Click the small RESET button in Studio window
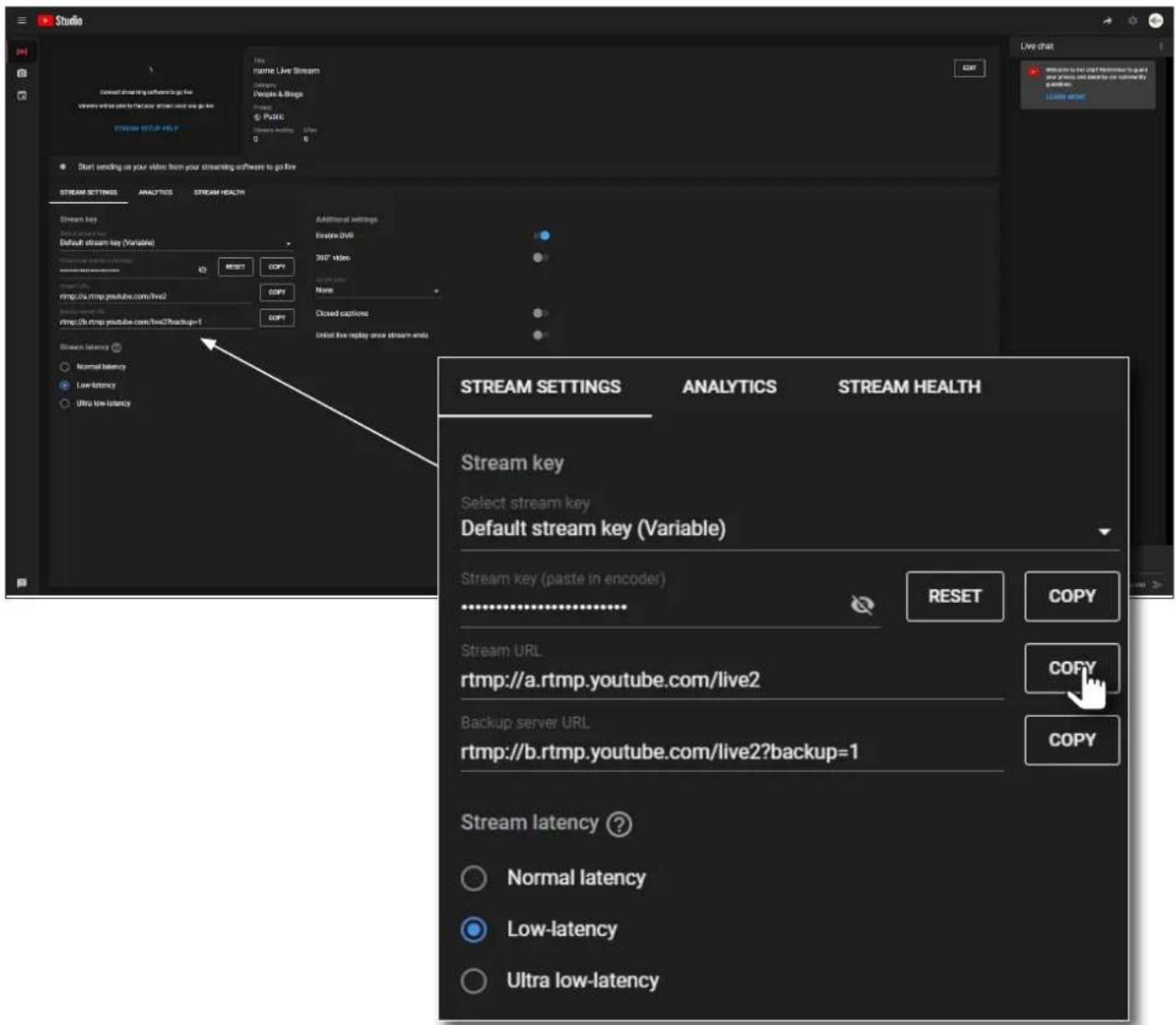 click(x=236, y=267)
